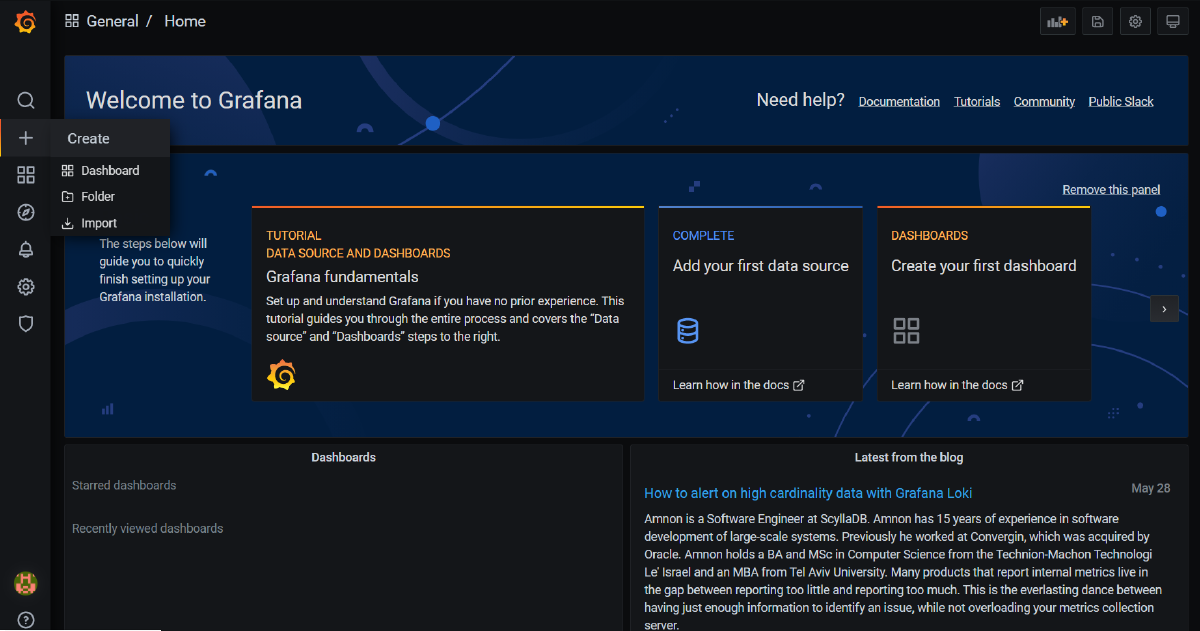Viewport: 1200px width, 631px height.
Task: Click the Add panel icon in top bar
Action: [1058, 21]
